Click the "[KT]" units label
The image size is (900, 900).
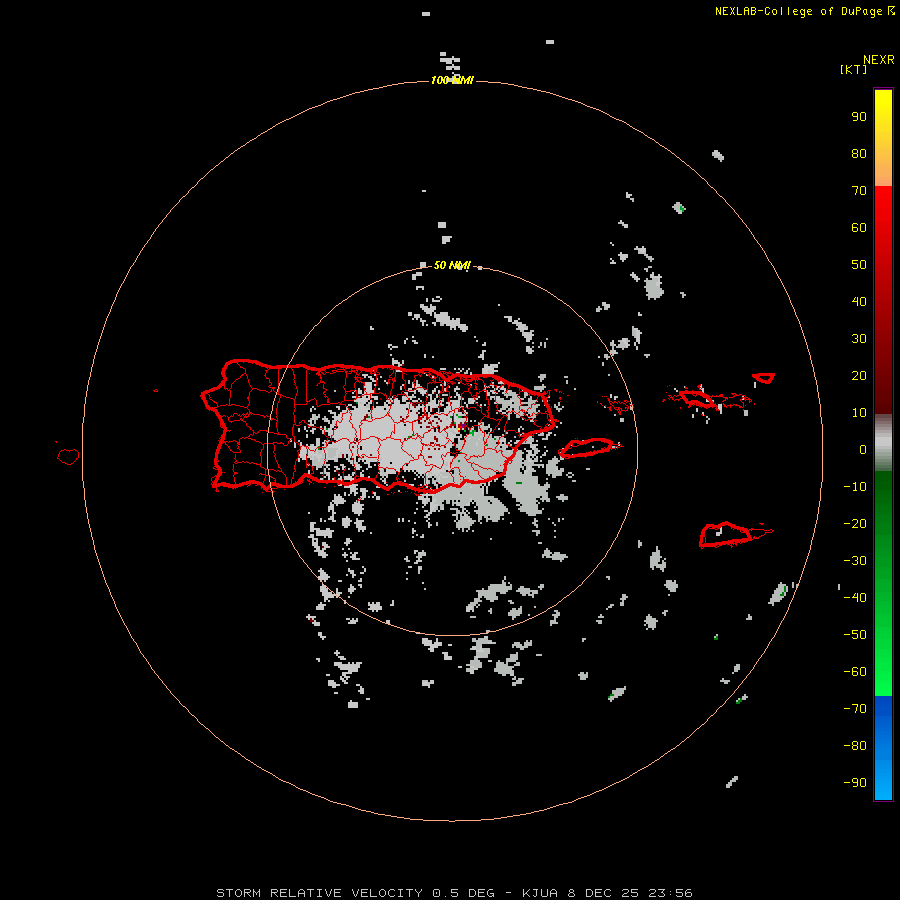(853, 69)
